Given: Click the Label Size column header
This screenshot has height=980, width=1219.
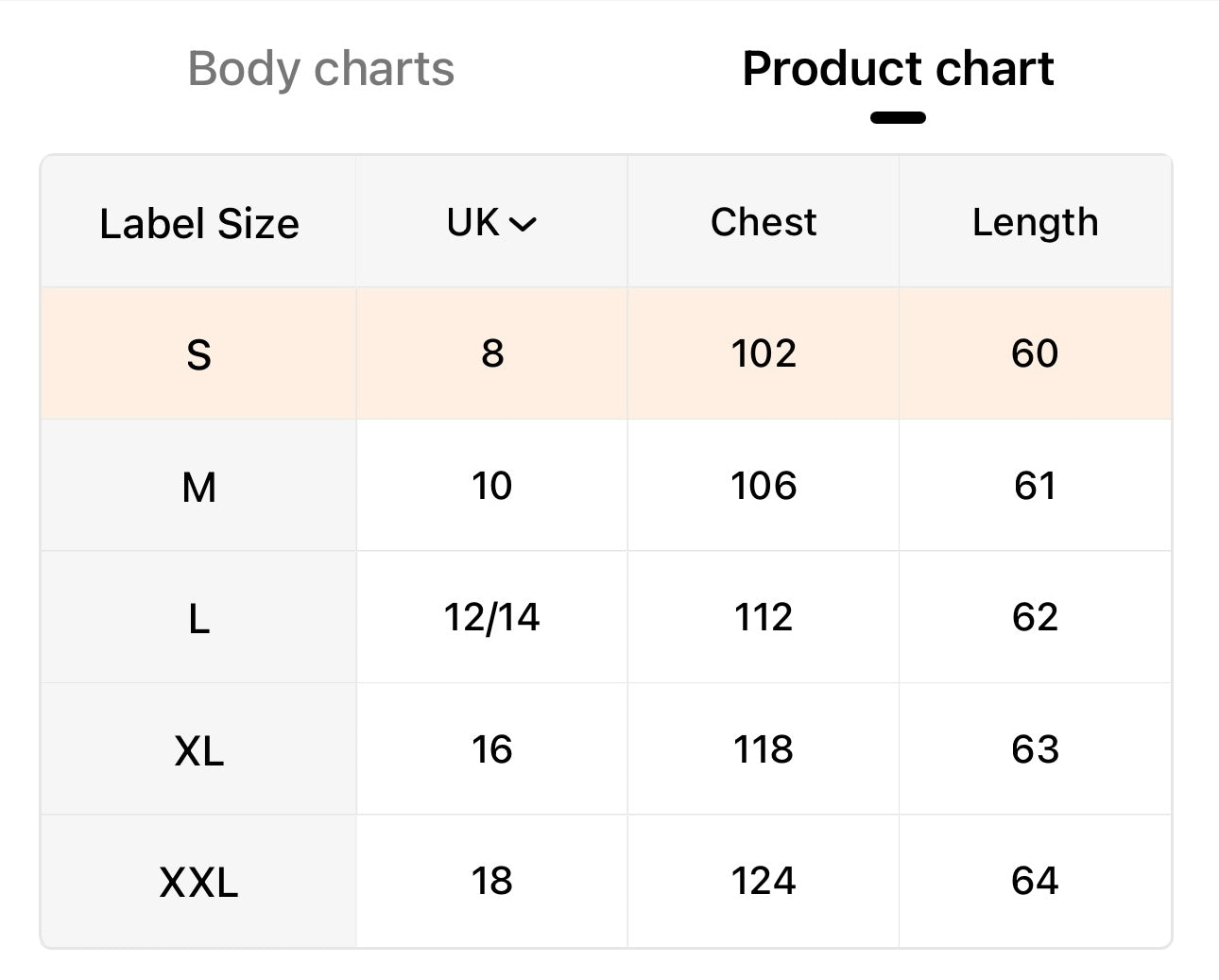Looking at the screenshot, I should (198, 224).
